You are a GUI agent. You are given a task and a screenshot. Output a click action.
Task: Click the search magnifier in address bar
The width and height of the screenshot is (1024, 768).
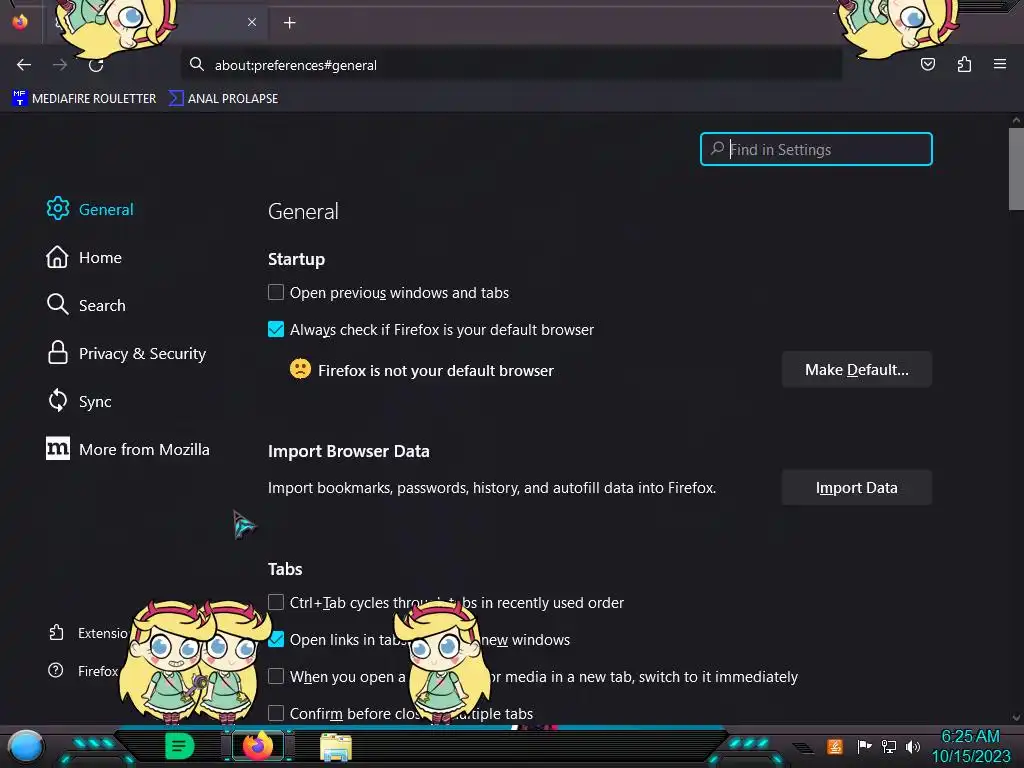point(197,64)
